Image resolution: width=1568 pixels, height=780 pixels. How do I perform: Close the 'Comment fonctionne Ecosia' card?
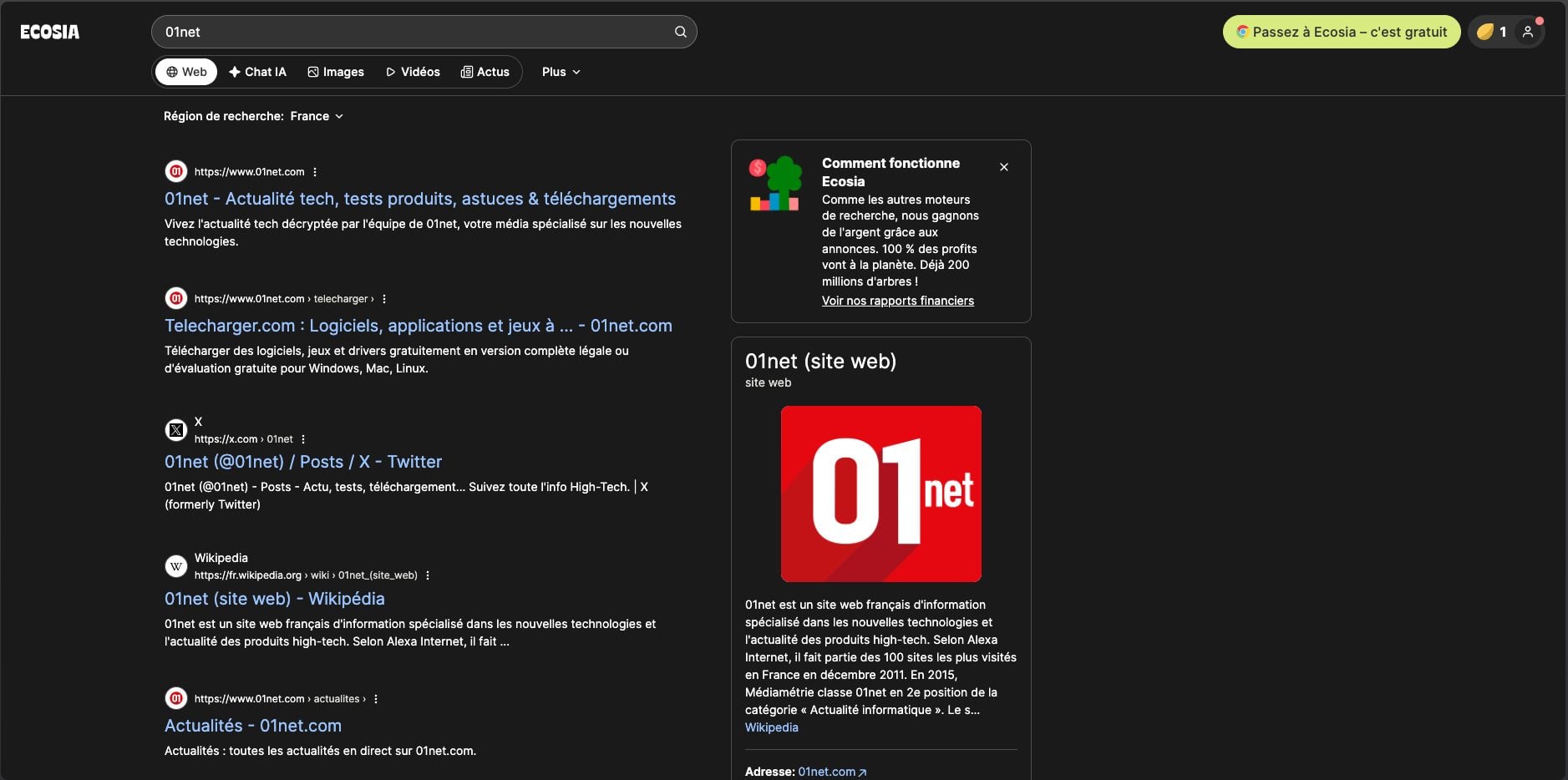point(1004,167)
